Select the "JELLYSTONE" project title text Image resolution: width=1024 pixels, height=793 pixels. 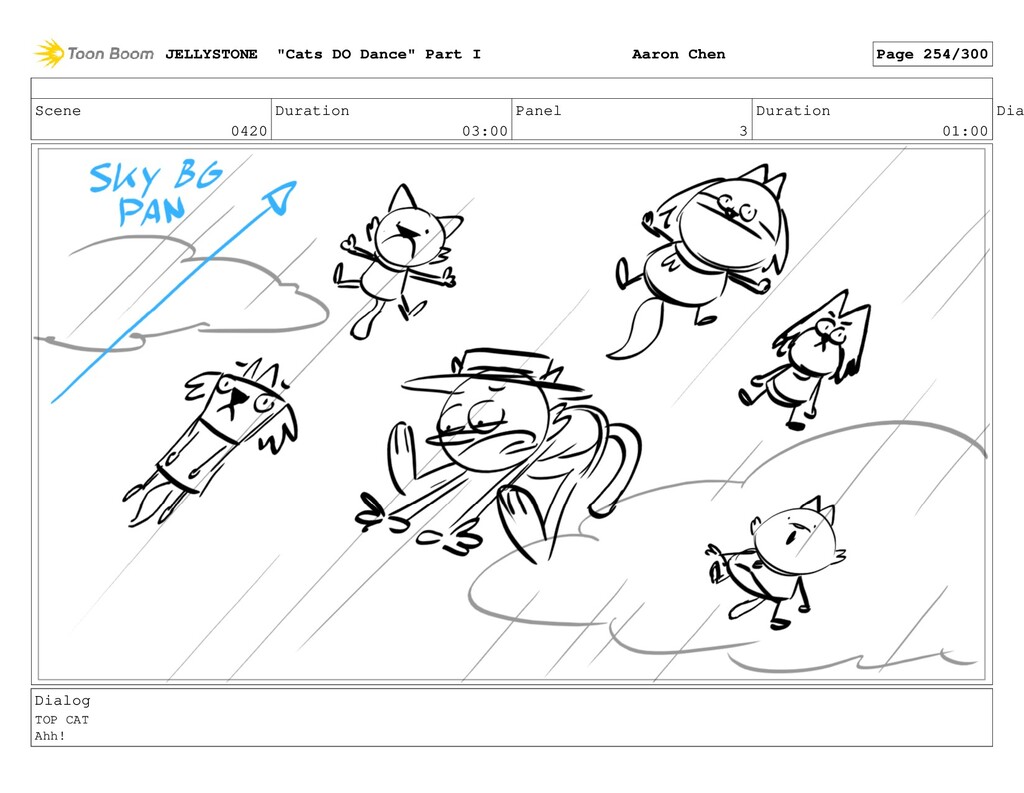pos(211,54)
